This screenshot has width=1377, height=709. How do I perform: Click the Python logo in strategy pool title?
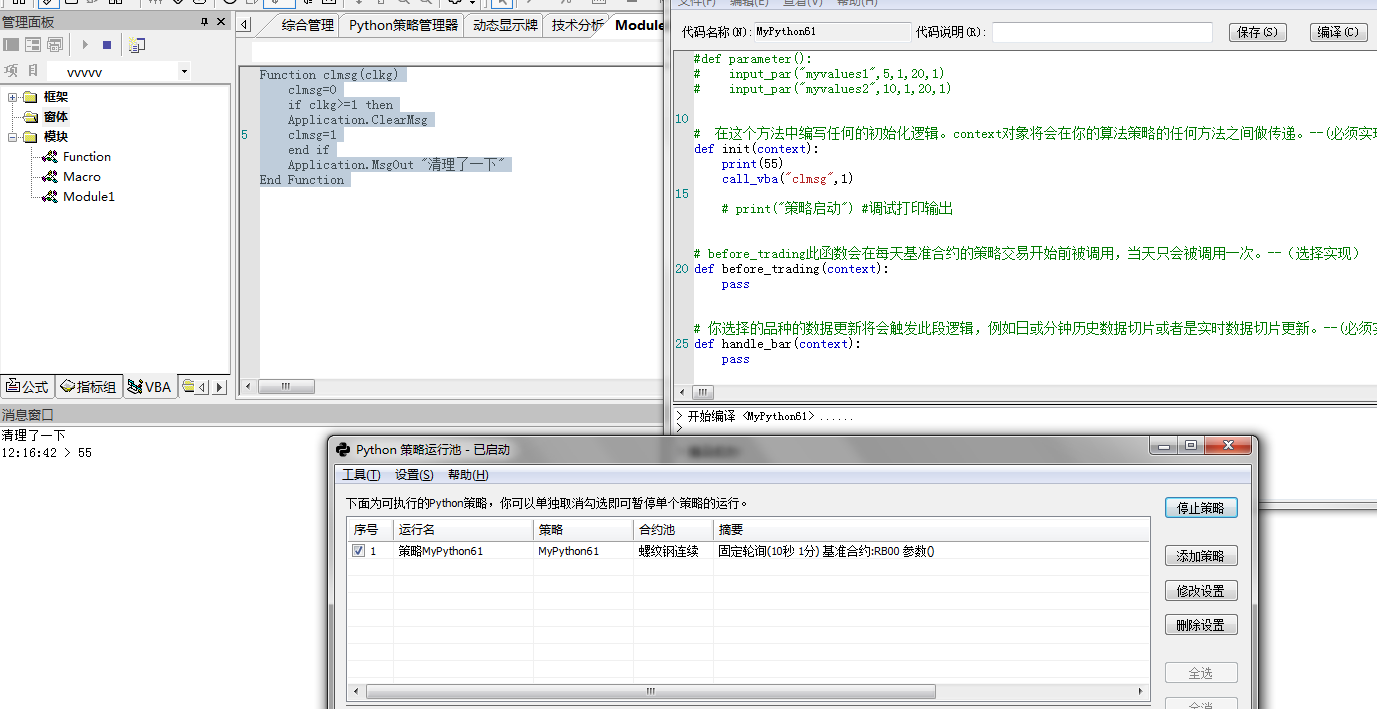click(x=343, y=450)
